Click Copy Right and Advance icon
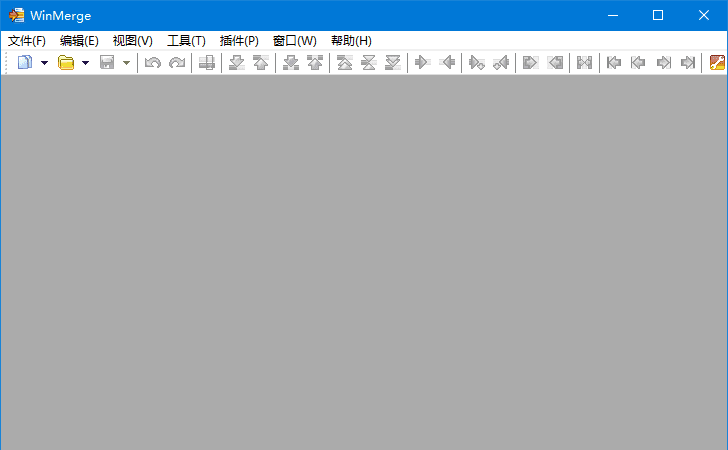This screenshot has width=728, height=450. [477, 62]
